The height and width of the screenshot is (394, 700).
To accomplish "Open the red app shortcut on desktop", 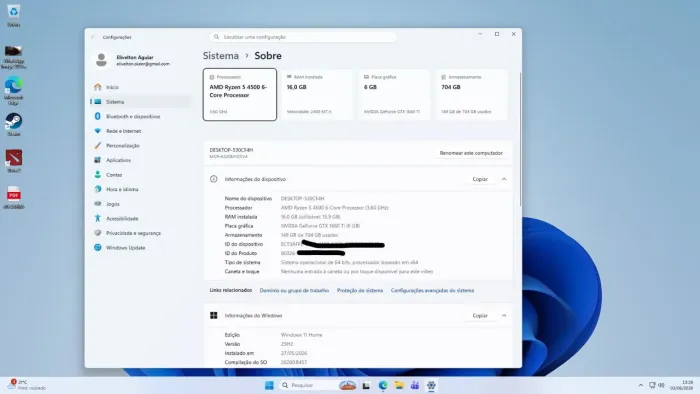I will point(13,161).
